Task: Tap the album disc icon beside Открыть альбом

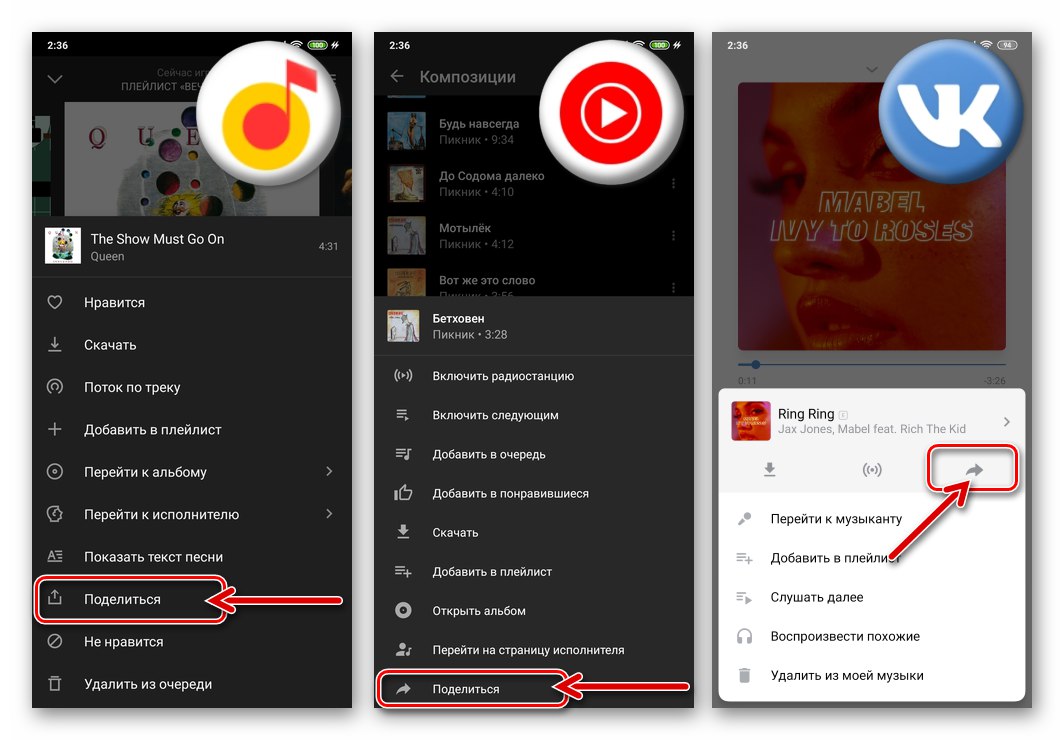Action: (x=403, y=610)
